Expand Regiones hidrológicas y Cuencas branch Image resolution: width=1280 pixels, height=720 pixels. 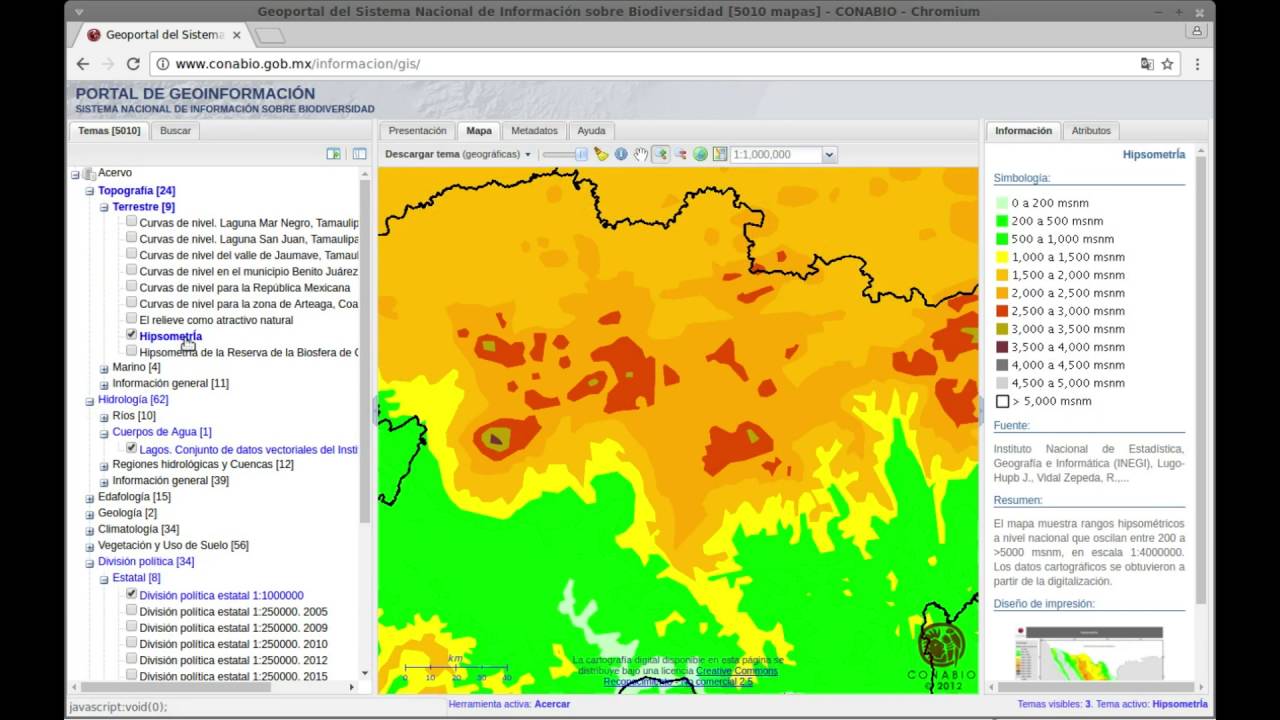104,465
